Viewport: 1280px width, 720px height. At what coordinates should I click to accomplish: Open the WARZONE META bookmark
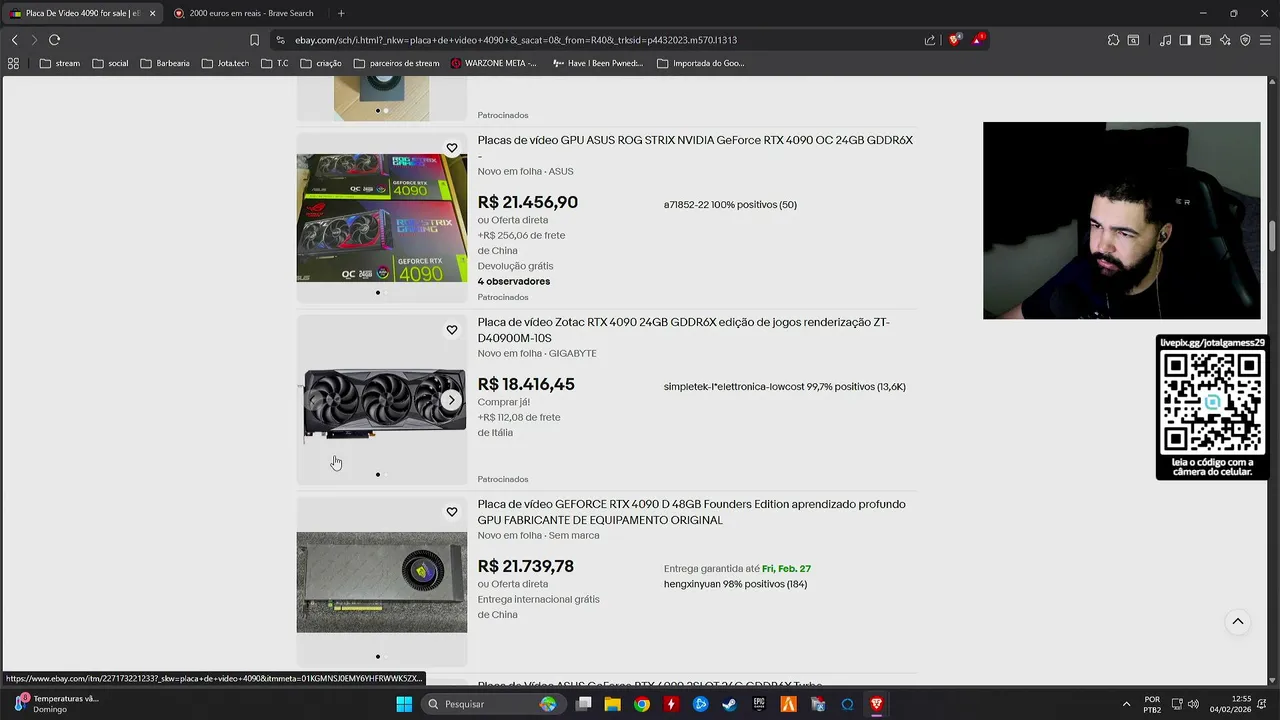pyautogui.click(x=494, y=63)
